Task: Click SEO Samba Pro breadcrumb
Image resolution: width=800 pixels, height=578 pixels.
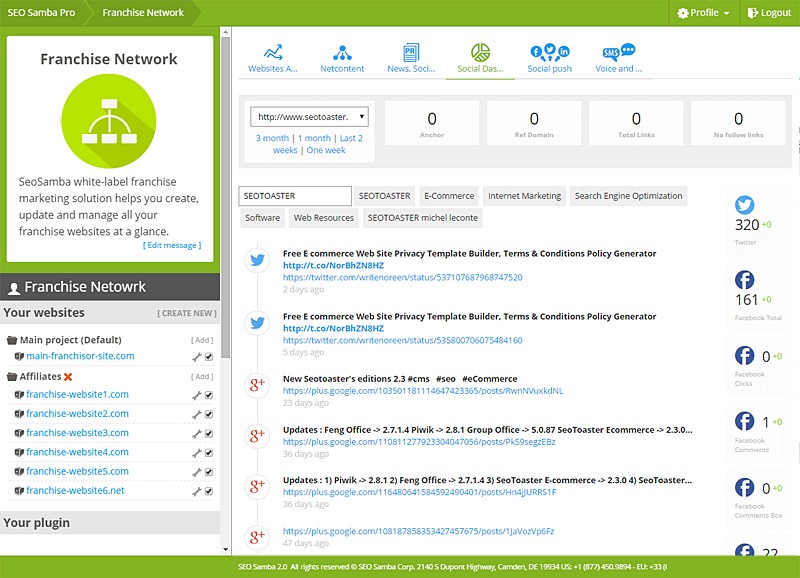Action: (41, 13)
